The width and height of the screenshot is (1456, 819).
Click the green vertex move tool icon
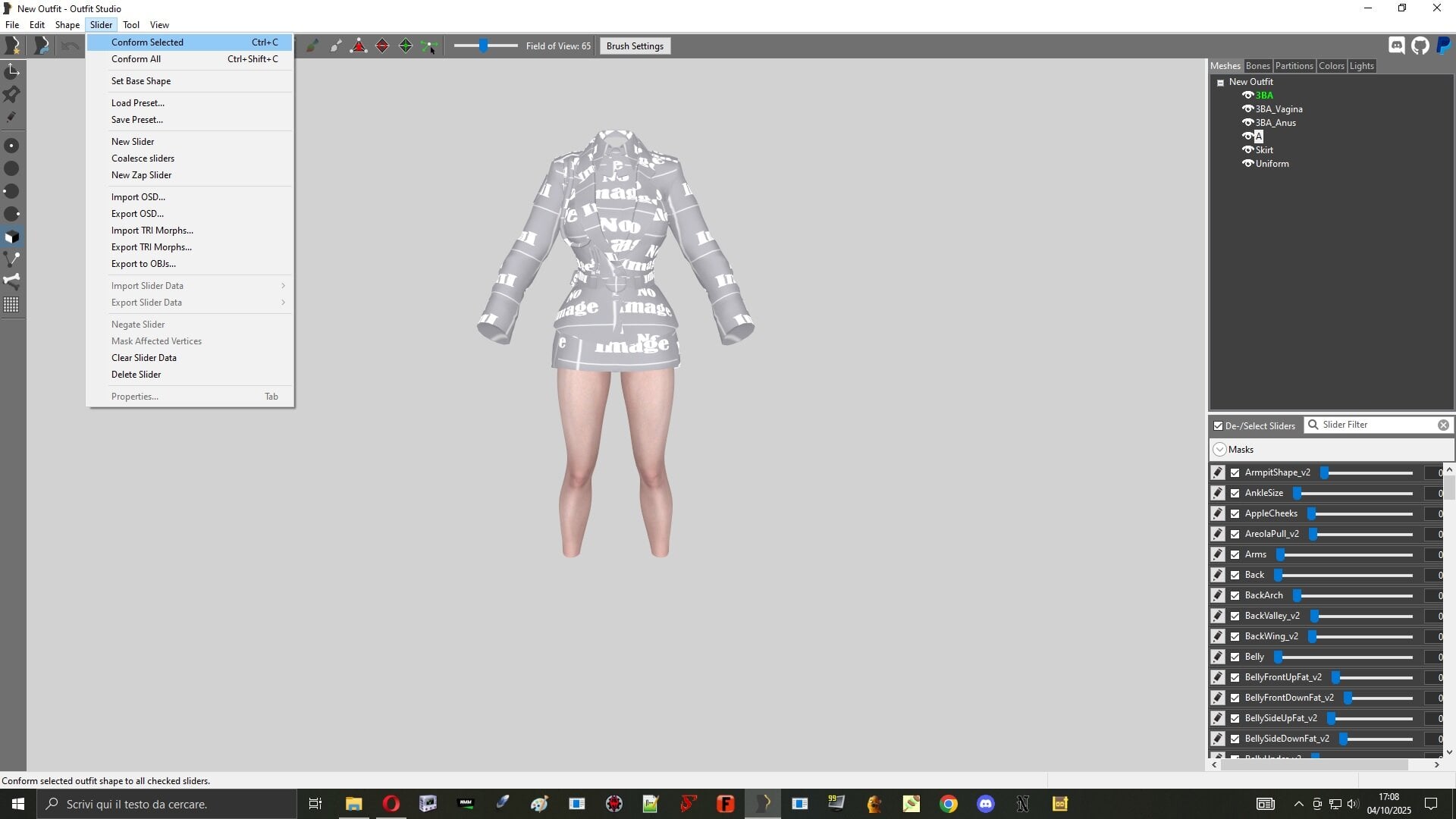[x=429, y=46]
